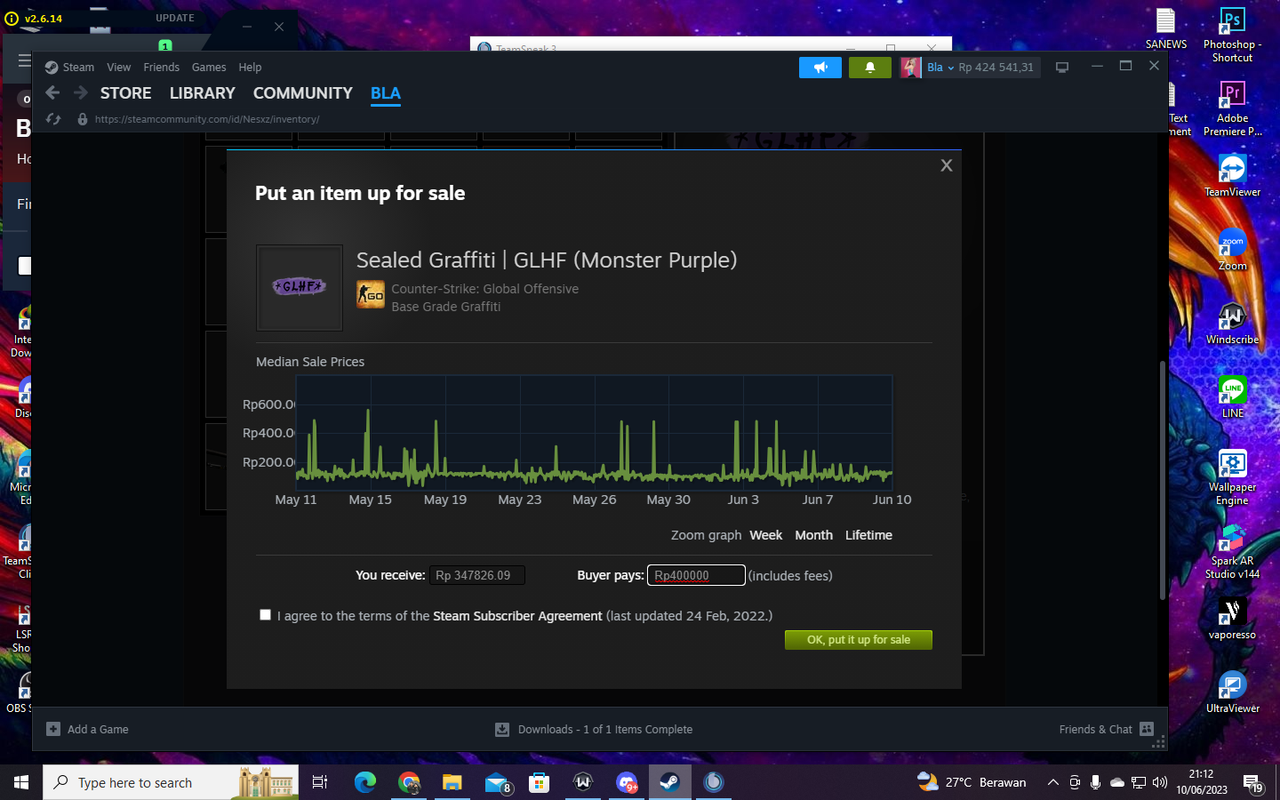Open Microsoft Edge from taskbar
The width and height of the screenshot is (1280, 800).
(x=365, y=782)
